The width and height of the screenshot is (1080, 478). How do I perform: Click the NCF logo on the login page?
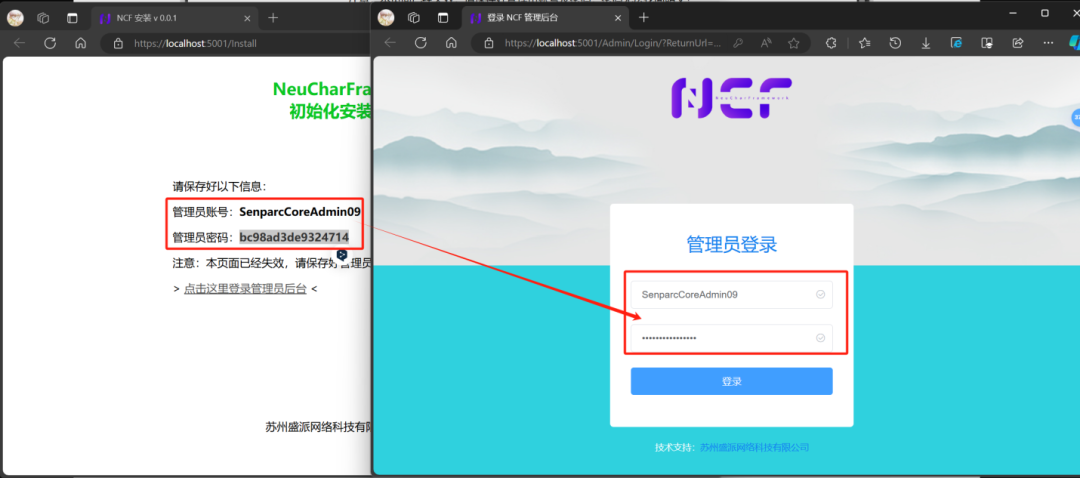731,98
